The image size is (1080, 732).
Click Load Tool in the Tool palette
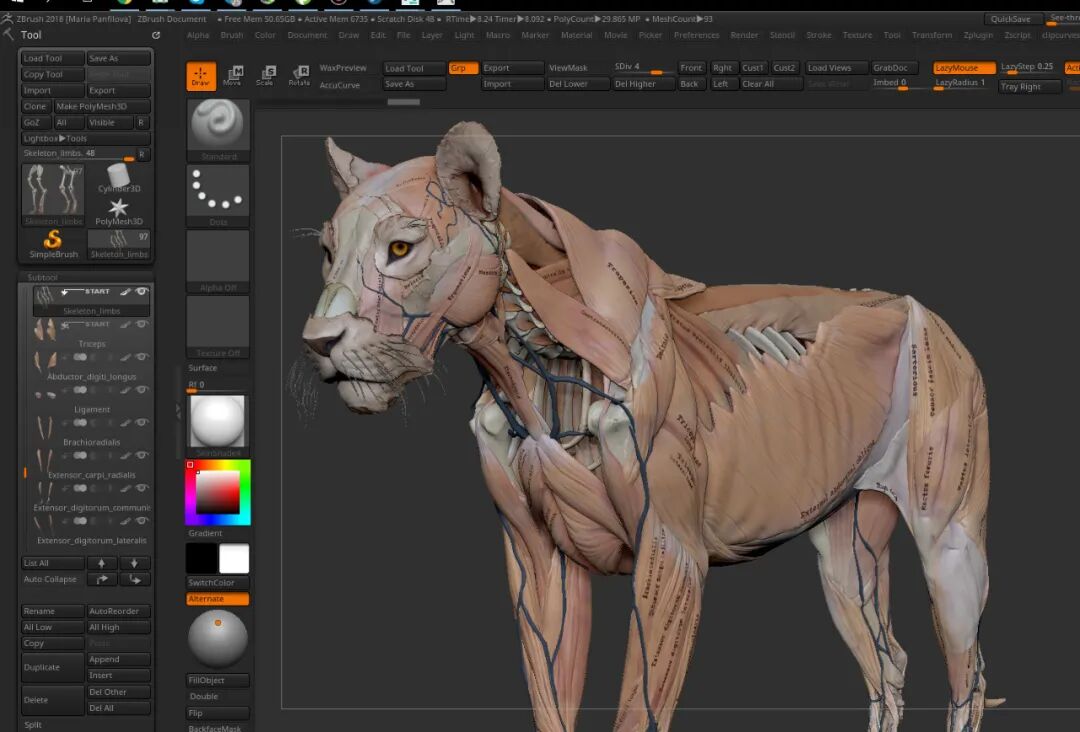coord(53,59)
